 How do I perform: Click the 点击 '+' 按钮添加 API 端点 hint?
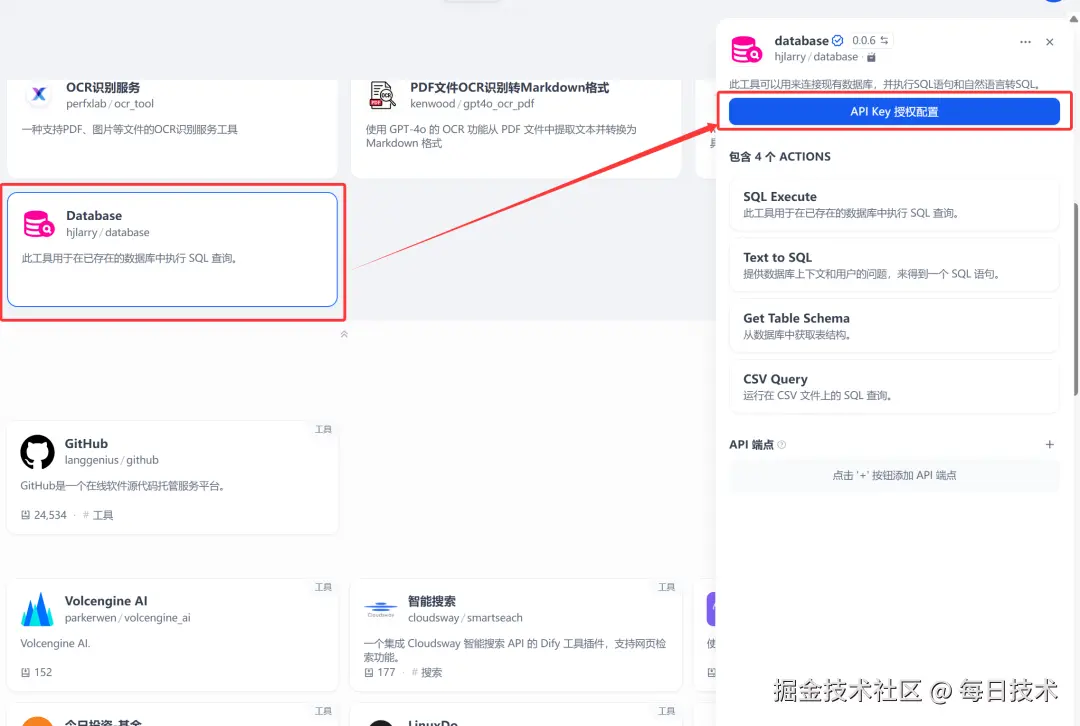click(894, 475)
